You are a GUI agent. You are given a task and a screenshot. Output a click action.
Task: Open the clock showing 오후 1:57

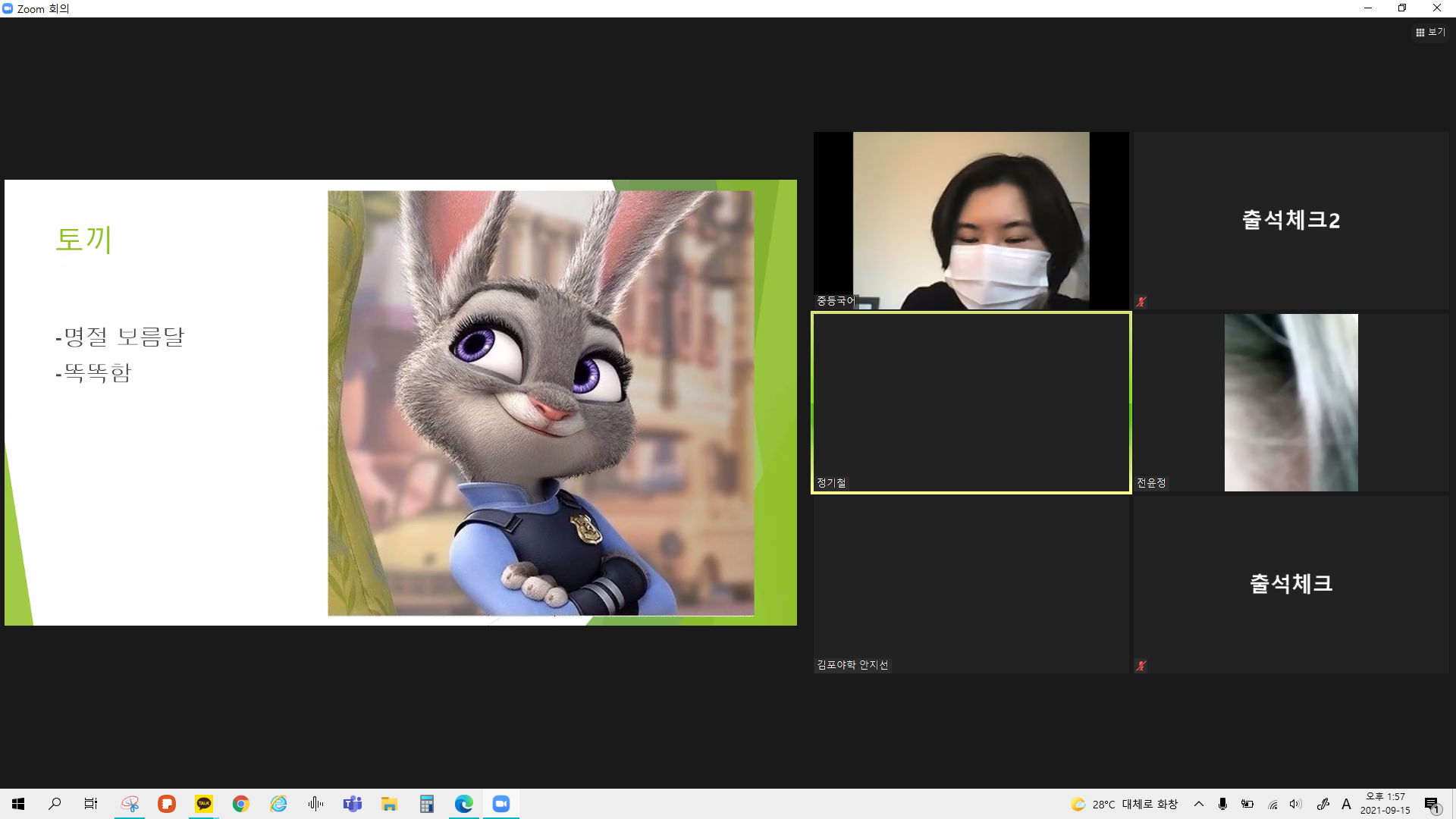1385,804
